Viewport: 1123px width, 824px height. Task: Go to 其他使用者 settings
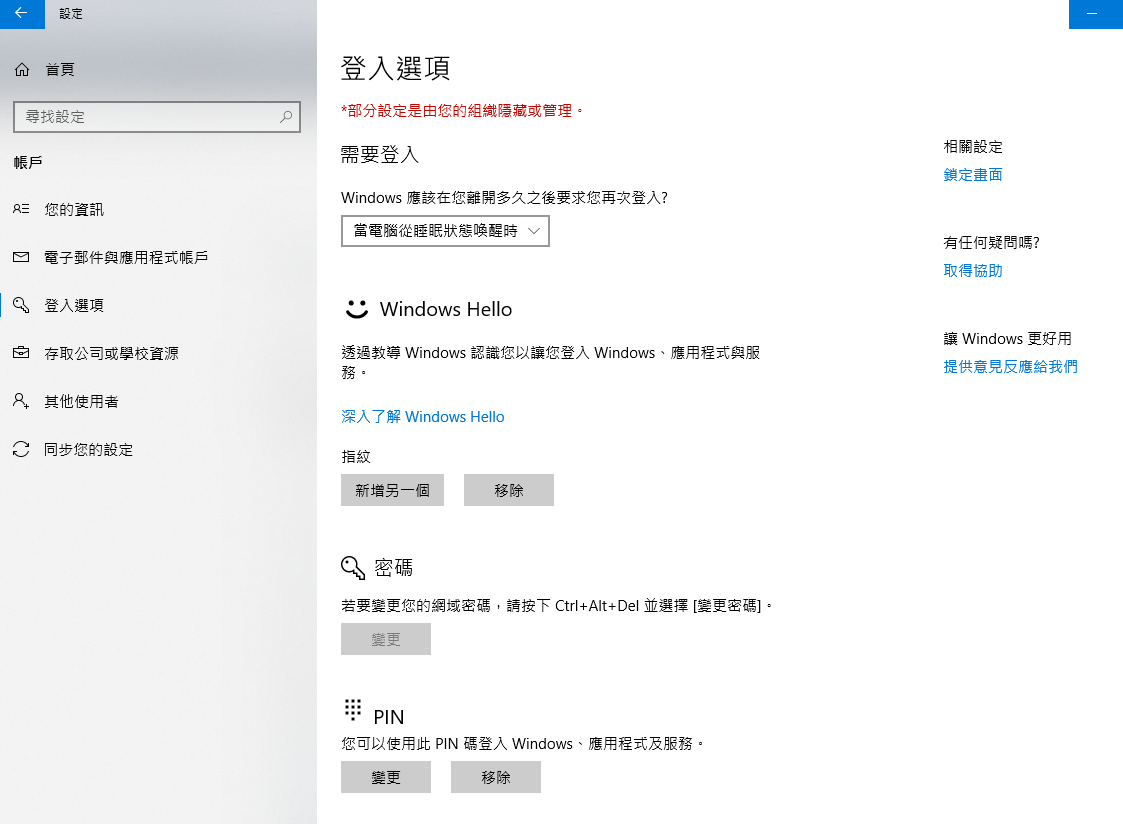point(82,401)
